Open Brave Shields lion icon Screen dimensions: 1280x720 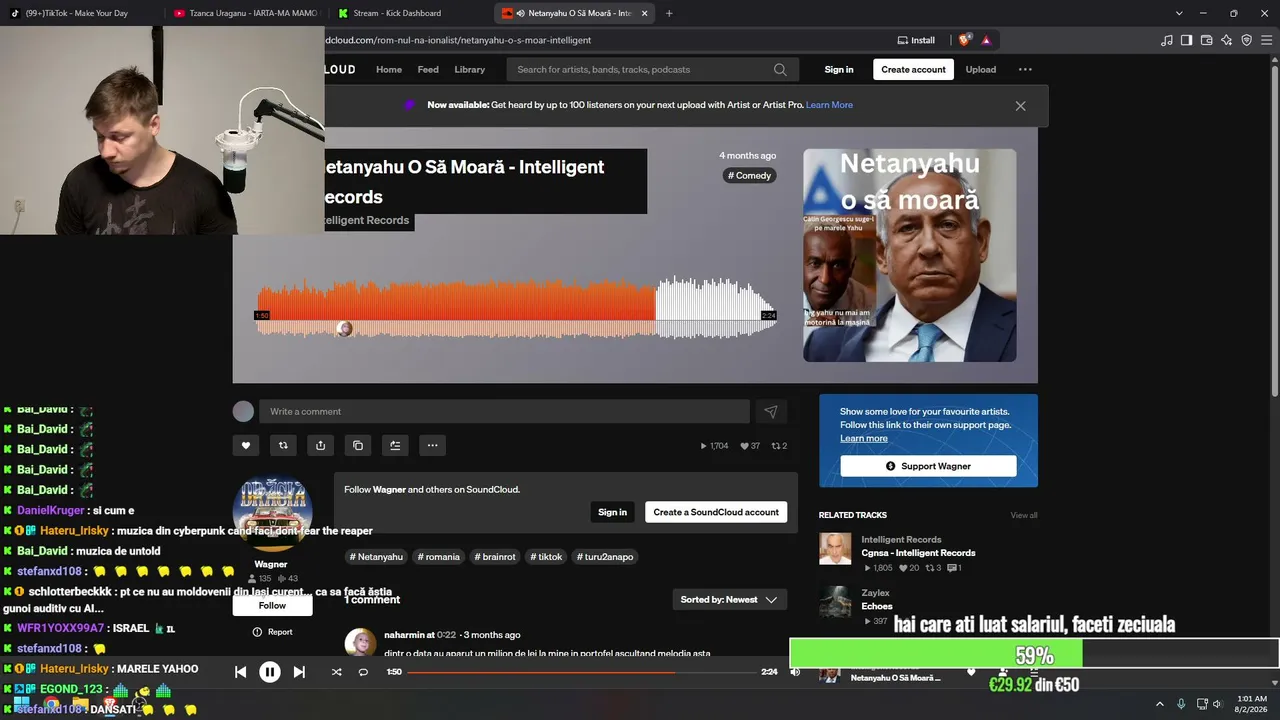[x=964, y=40]
